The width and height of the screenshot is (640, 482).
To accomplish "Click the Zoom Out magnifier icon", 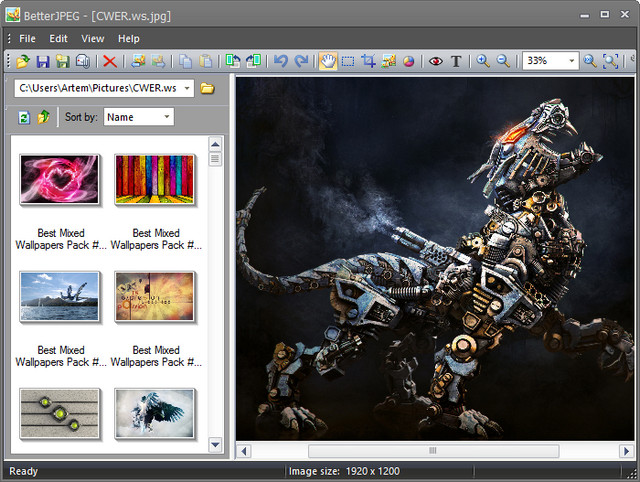I will click(x=503, y=61).
